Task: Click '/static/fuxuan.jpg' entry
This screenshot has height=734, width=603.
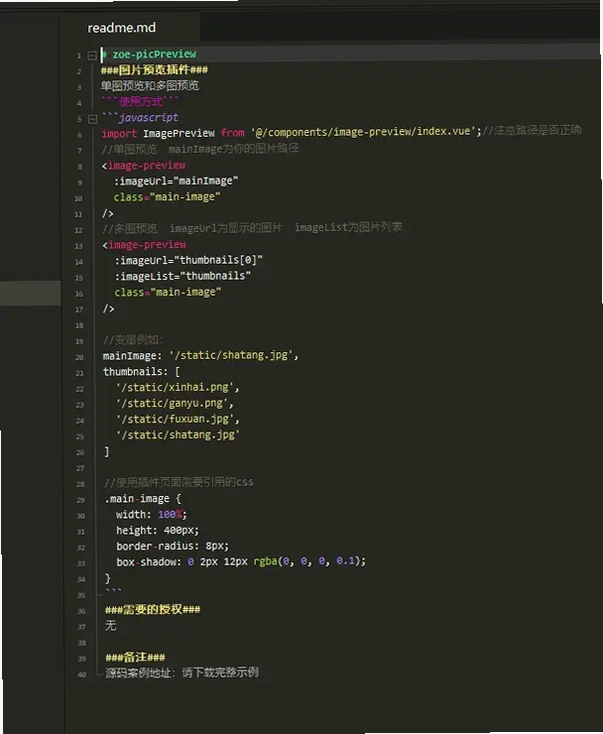Action: [177, 419]
